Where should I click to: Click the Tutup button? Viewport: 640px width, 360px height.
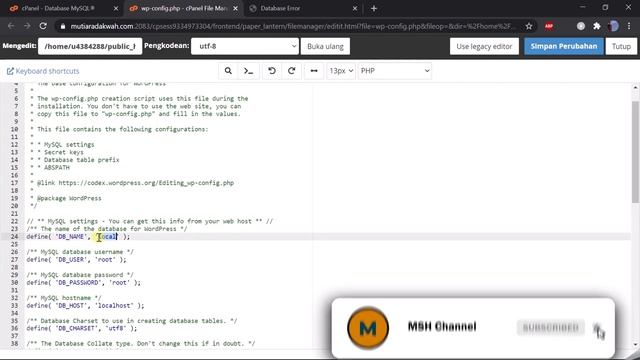pos(621,46)
